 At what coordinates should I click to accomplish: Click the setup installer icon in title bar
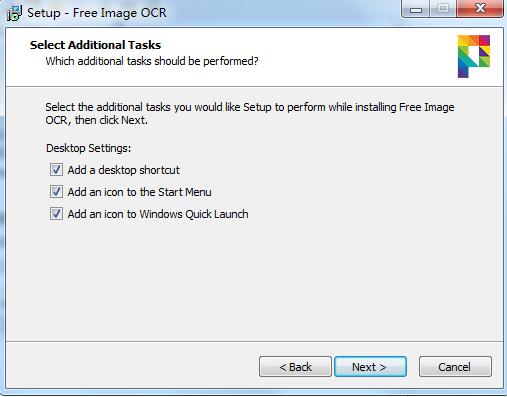coord(14,13)
